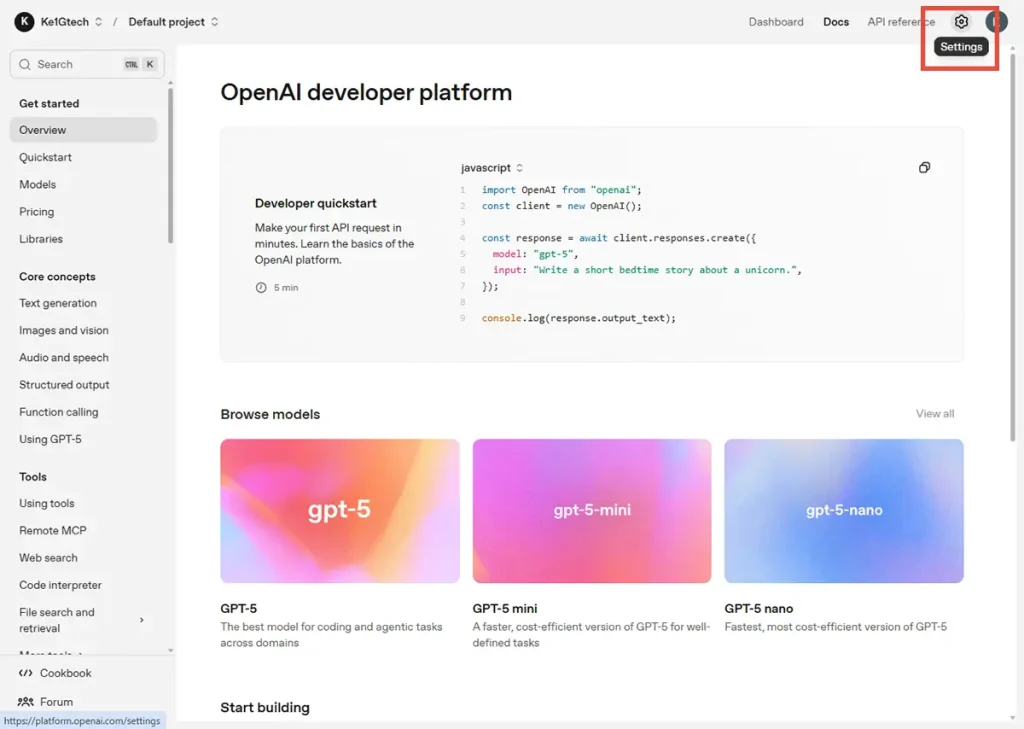1024x729 pixels.
Task: Open the Libraries page
Action: (40, 239)
